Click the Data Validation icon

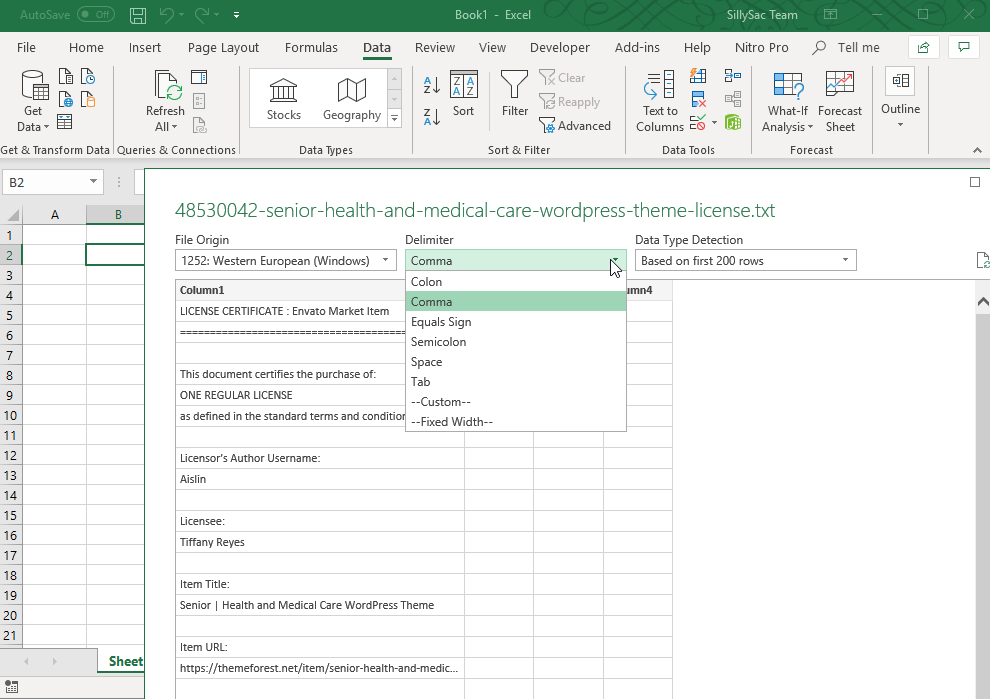click(x=698, y=122)
